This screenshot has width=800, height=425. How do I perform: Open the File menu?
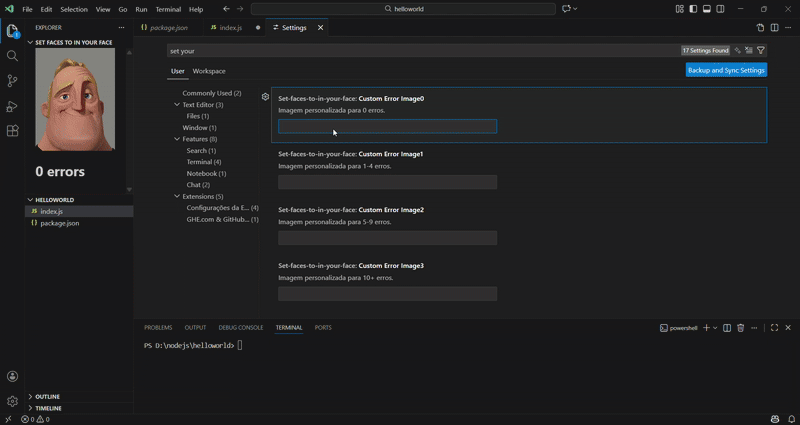tap(27, 9)
